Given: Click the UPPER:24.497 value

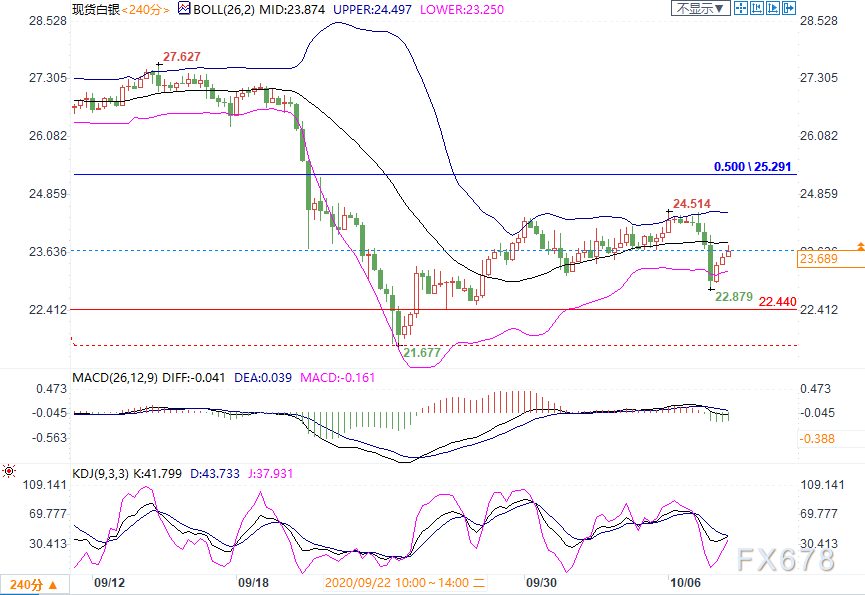Looking at the screenshot, I should click(372, 9).
